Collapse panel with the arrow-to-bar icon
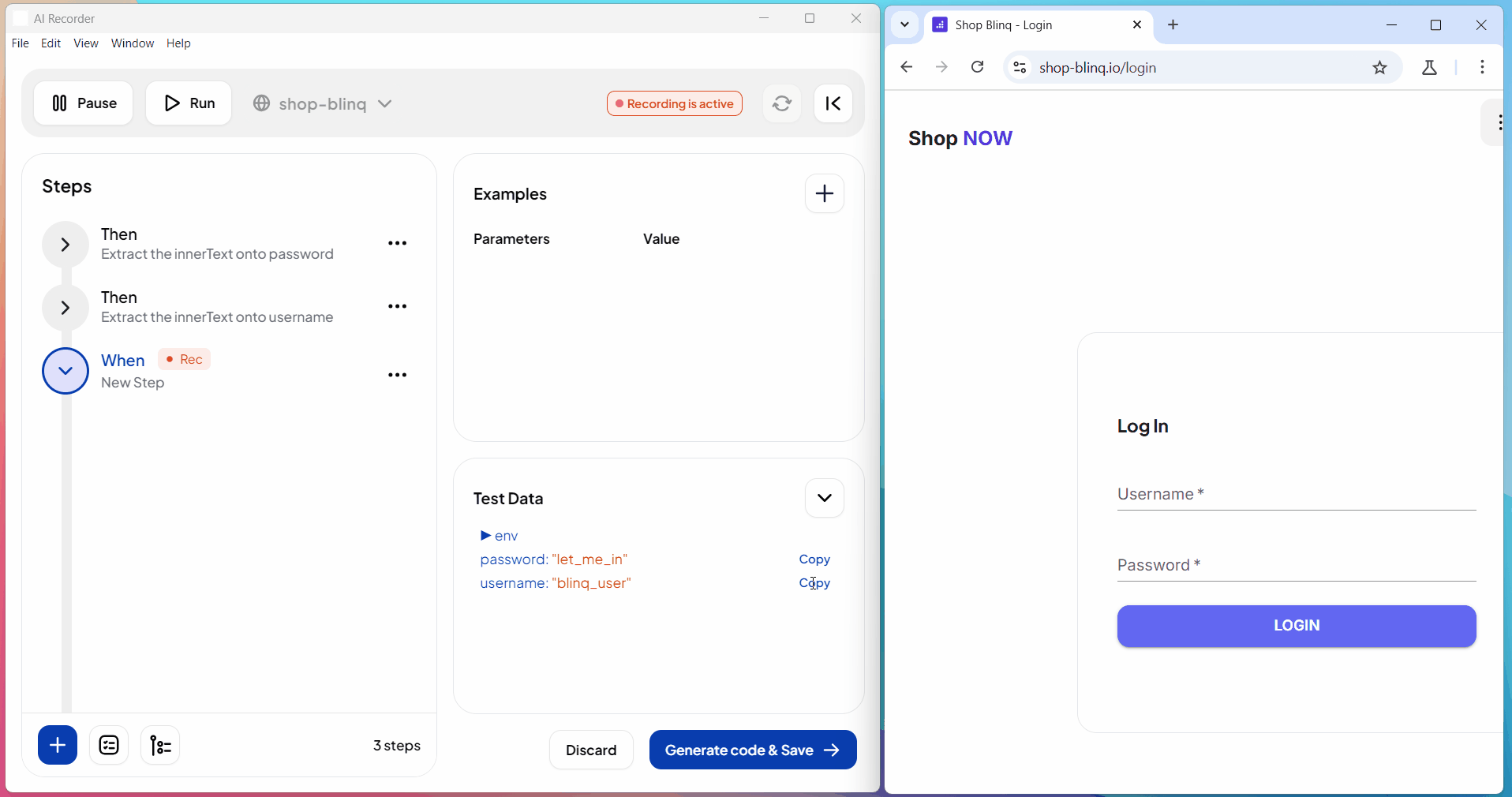The width and height of the screenshot is (1512, 797). tap(833, 103)
